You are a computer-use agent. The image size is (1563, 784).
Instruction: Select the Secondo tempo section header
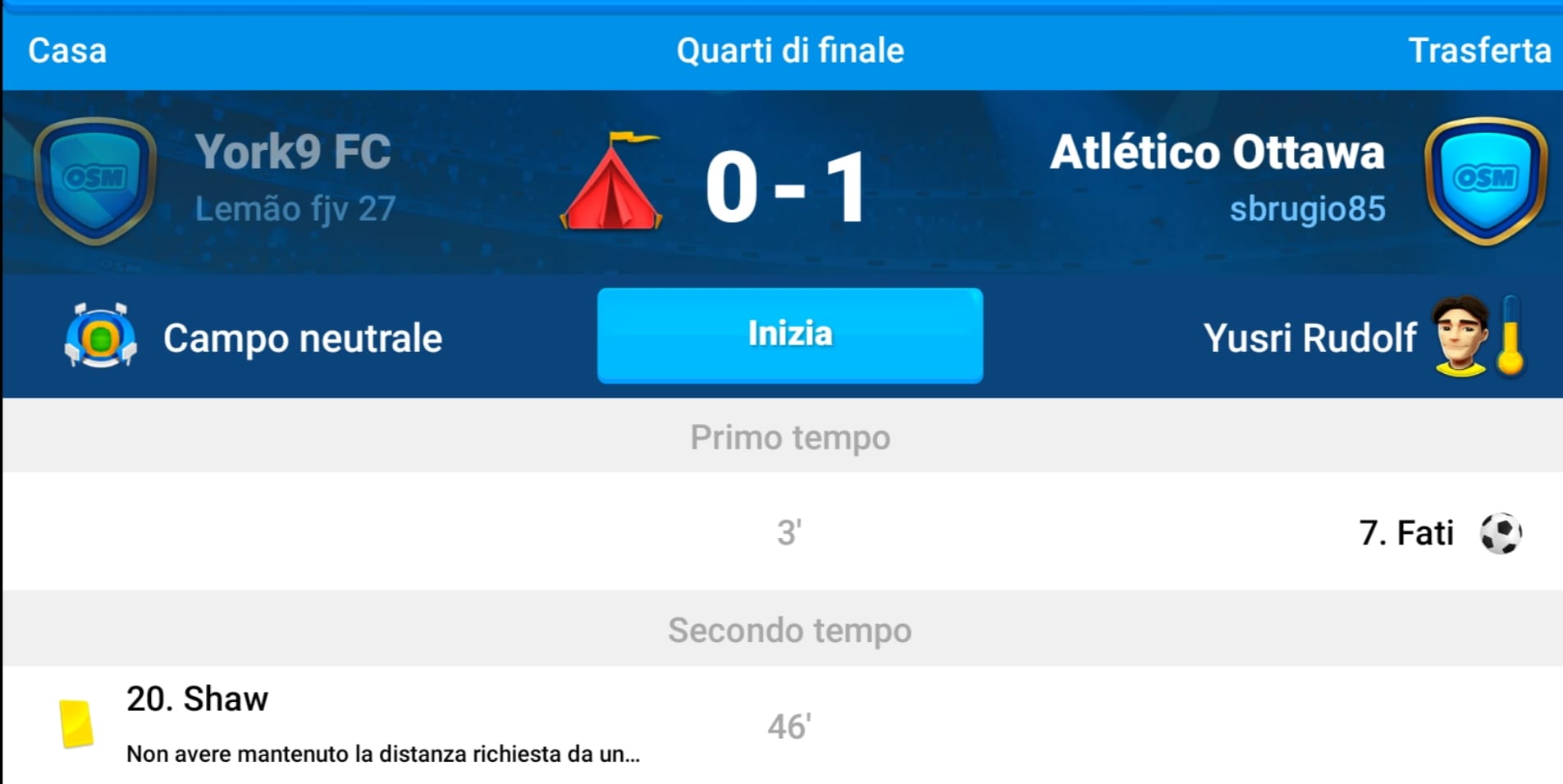(x=790, y=630)
